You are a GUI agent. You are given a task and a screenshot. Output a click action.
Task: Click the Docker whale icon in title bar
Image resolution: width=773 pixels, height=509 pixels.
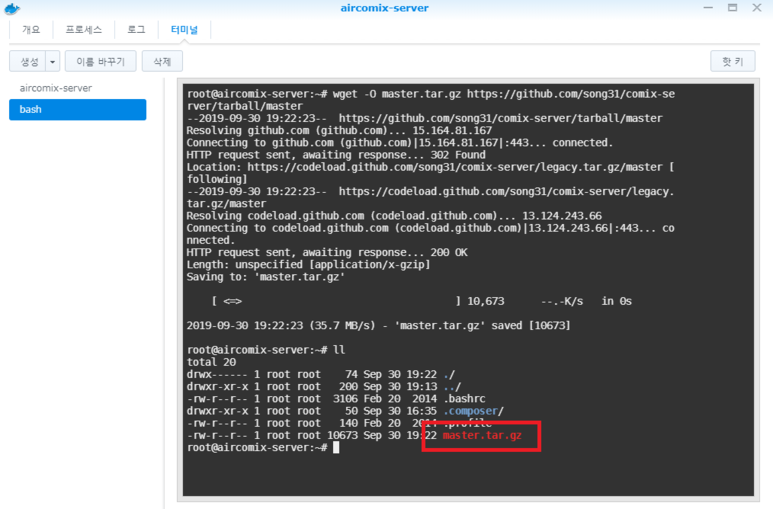[x=12, y=8]
